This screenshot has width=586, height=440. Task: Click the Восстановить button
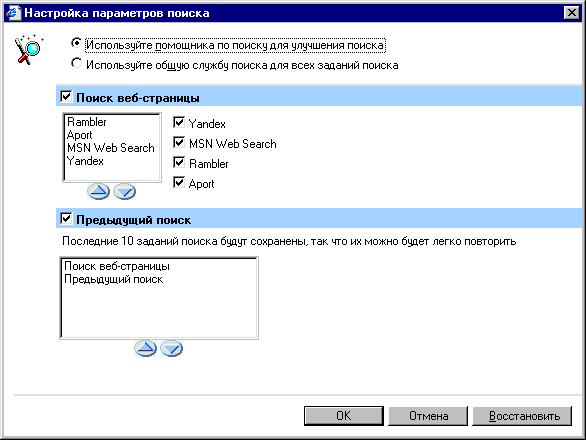click(522, 416)
